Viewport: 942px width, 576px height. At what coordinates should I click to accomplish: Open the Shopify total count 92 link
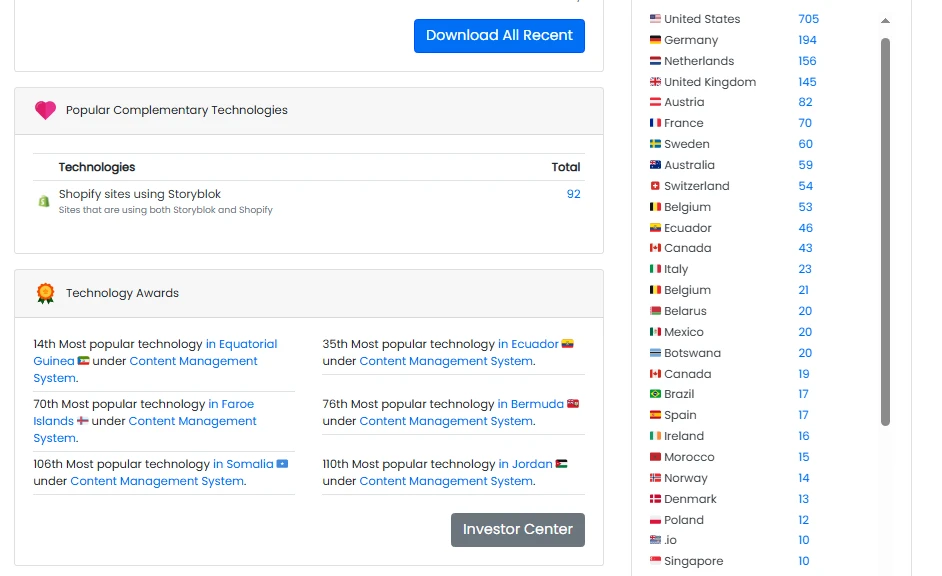point(573,194)
